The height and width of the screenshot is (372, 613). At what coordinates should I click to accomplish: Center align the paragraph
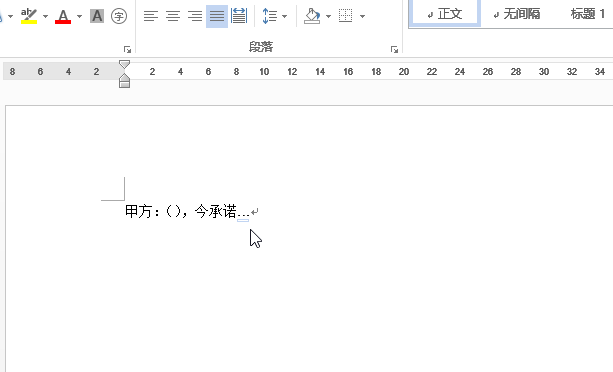point(173,16)
